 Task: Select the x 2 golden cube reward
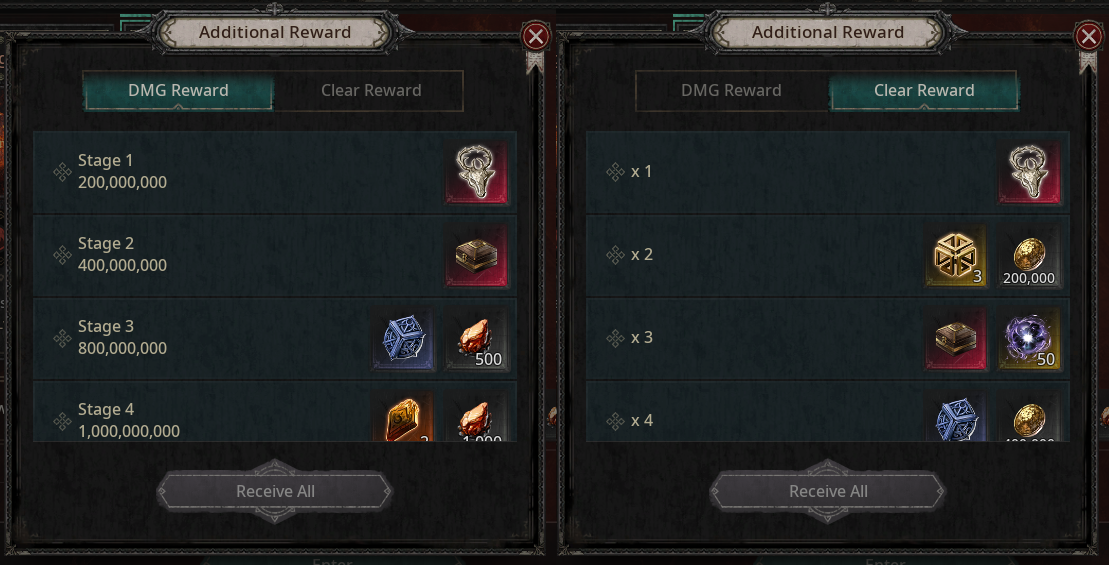(x=956, y=255)
